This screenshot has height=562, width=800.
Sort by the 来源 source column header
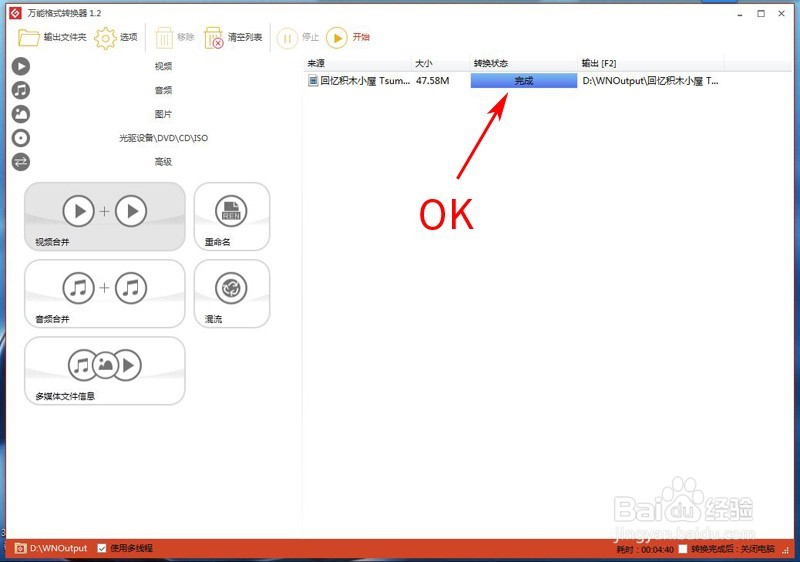pos(358,63)
